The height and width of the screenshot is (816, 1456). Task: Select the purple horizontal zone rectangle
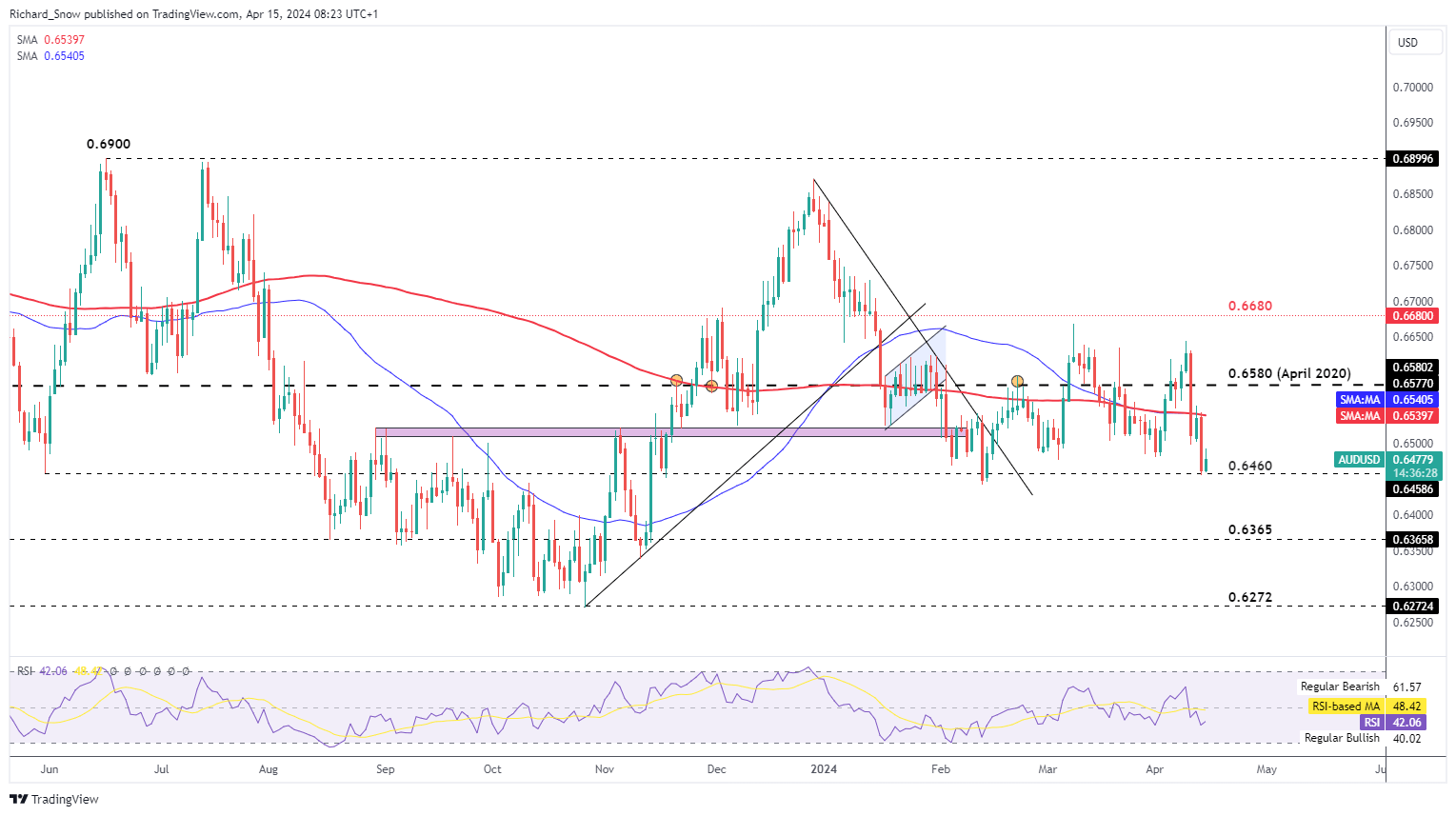670,432
